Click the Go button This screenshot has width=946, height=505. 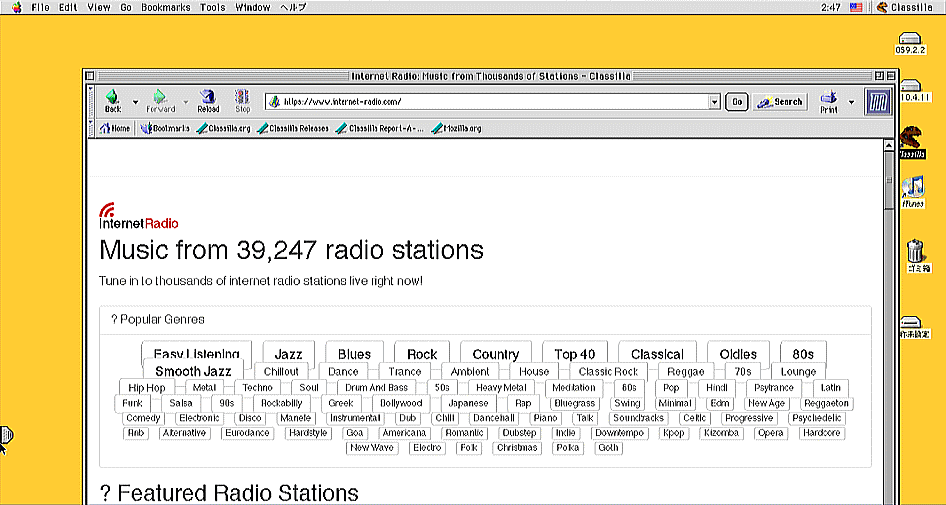736,102
